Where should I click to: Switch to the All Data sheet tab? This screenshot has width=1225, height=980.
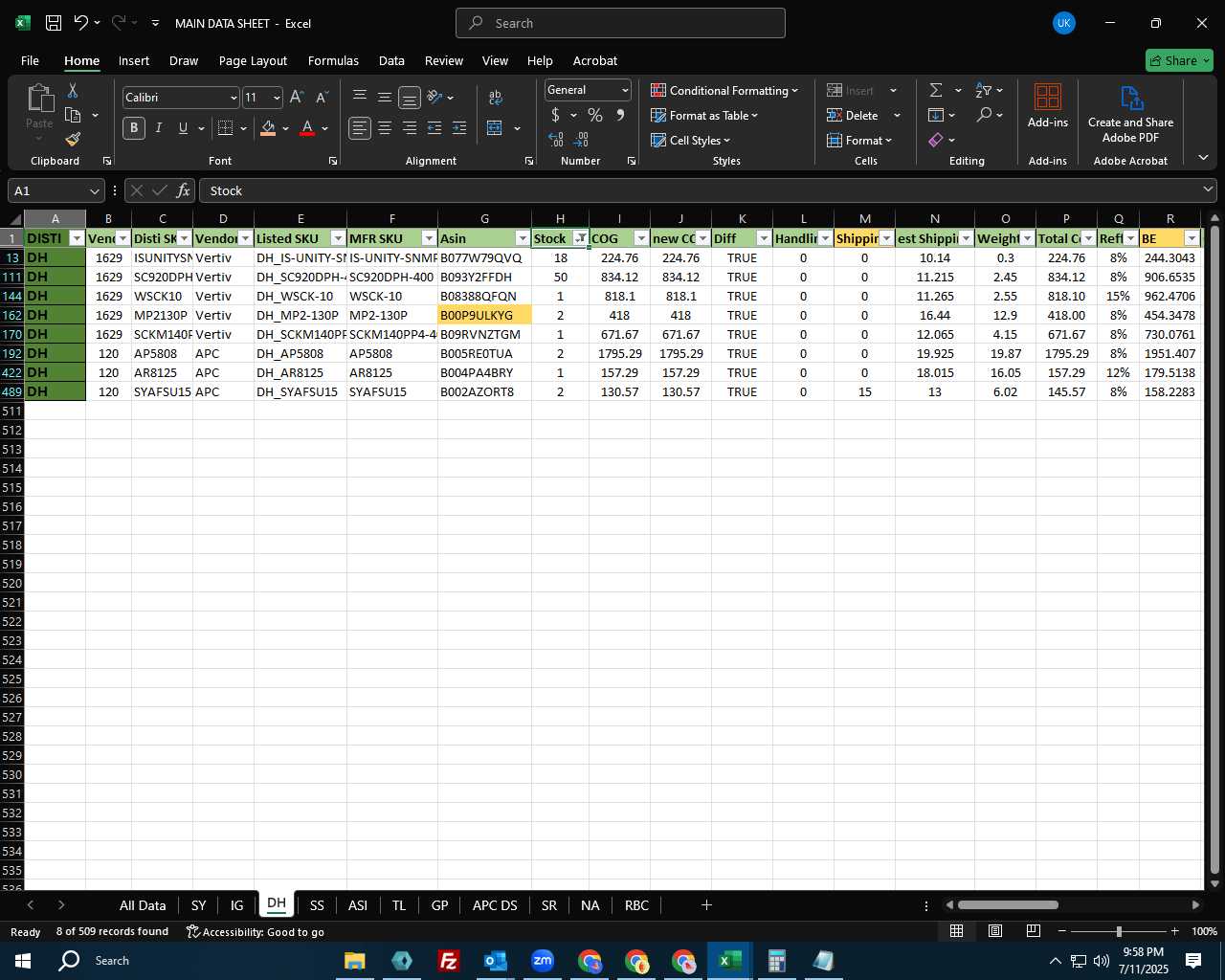pyautogui.click(x=143, y=904)
